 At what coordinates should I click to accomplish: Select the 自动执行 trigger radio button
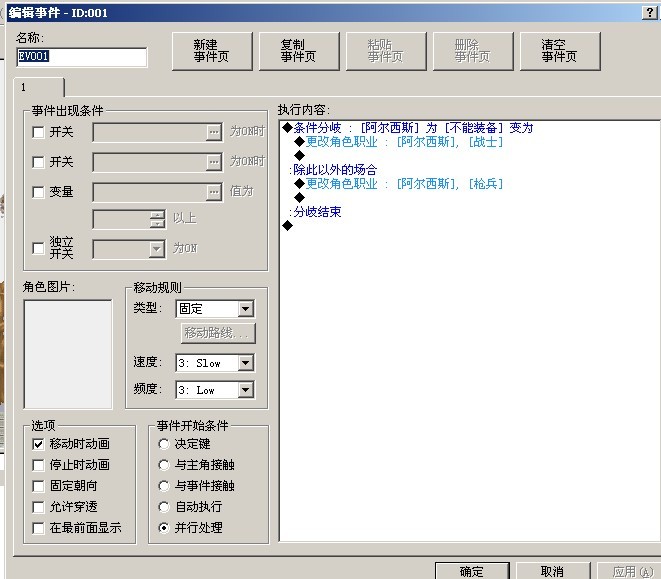point(164,506)
